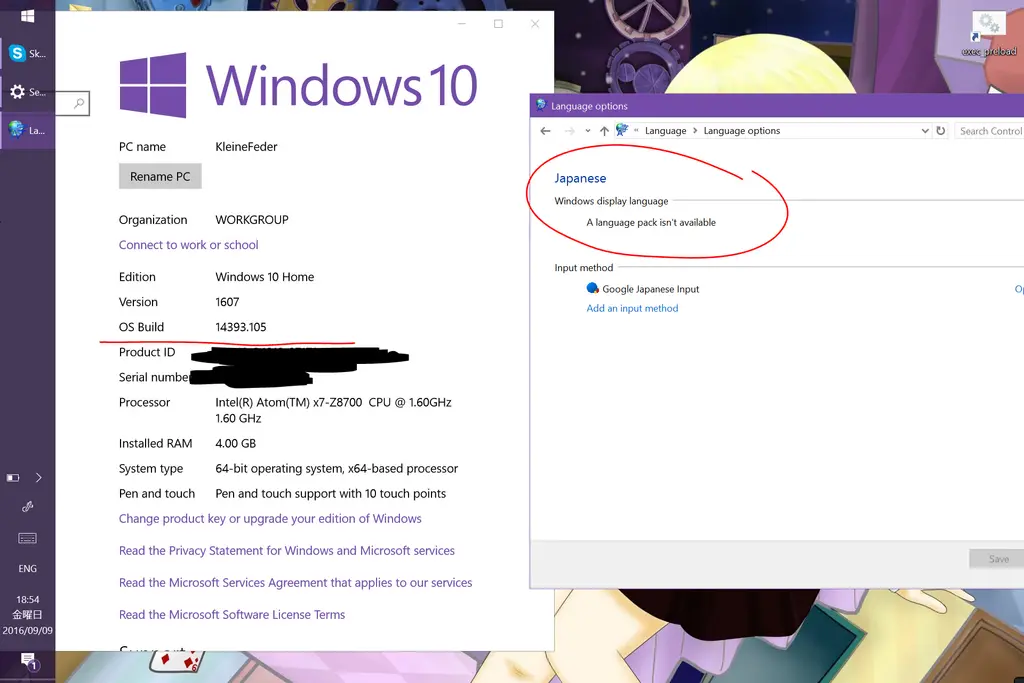This screenshot has width=1024, height=683.
Task: Maximize the Settings About window
Action: coord(498,24)
